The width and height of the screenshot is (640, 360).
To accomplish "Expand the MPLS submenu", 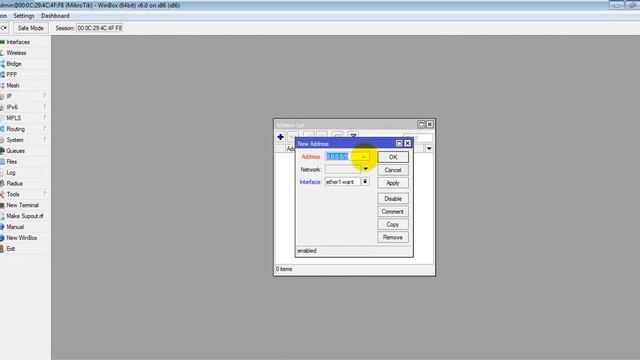I will (x=24, y=118).
